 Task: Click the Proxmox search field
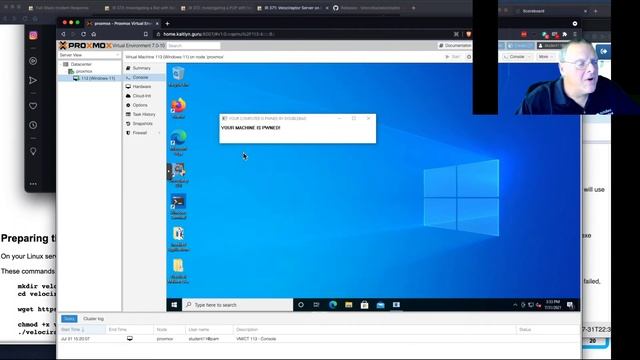[x=193, y=46]
